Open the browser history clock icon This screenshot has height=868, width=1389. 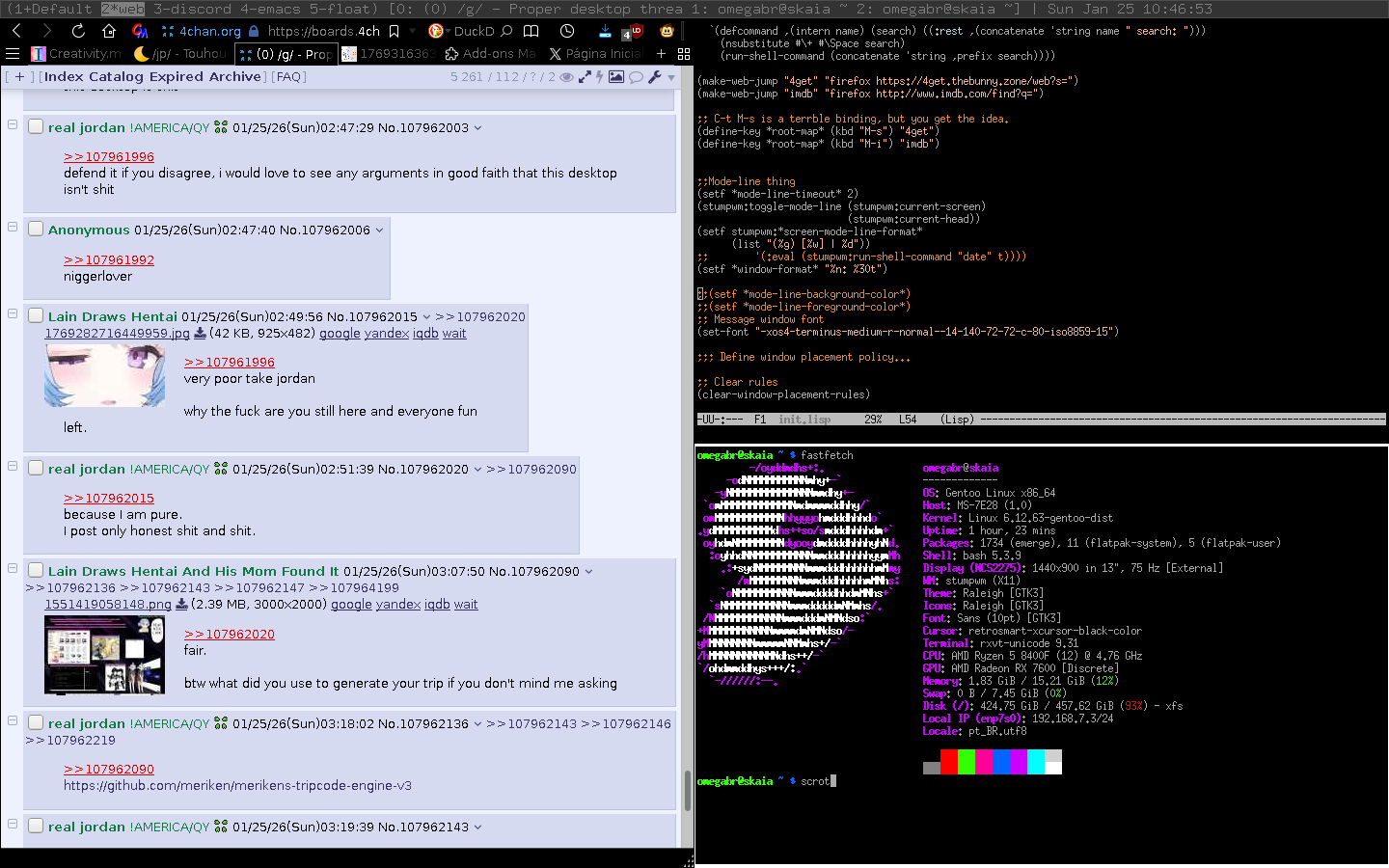567,31
